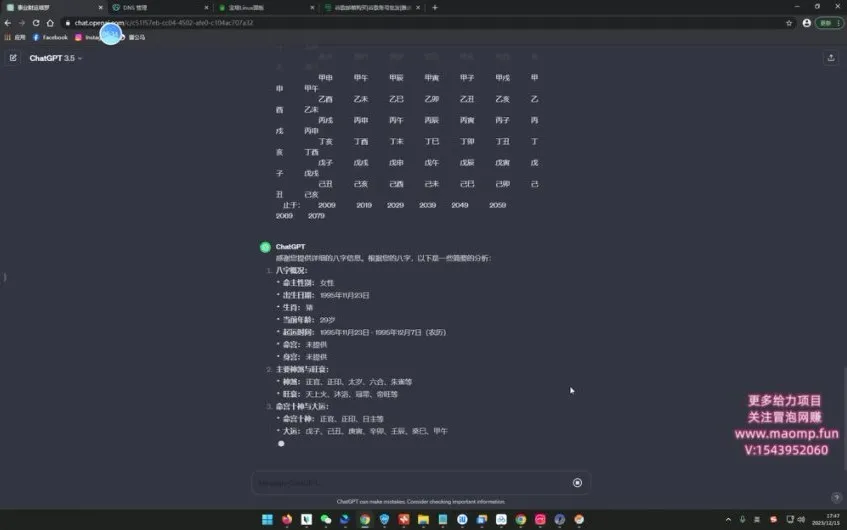Open the Windows Start menu
847x530 pixels.
[267, 519]
